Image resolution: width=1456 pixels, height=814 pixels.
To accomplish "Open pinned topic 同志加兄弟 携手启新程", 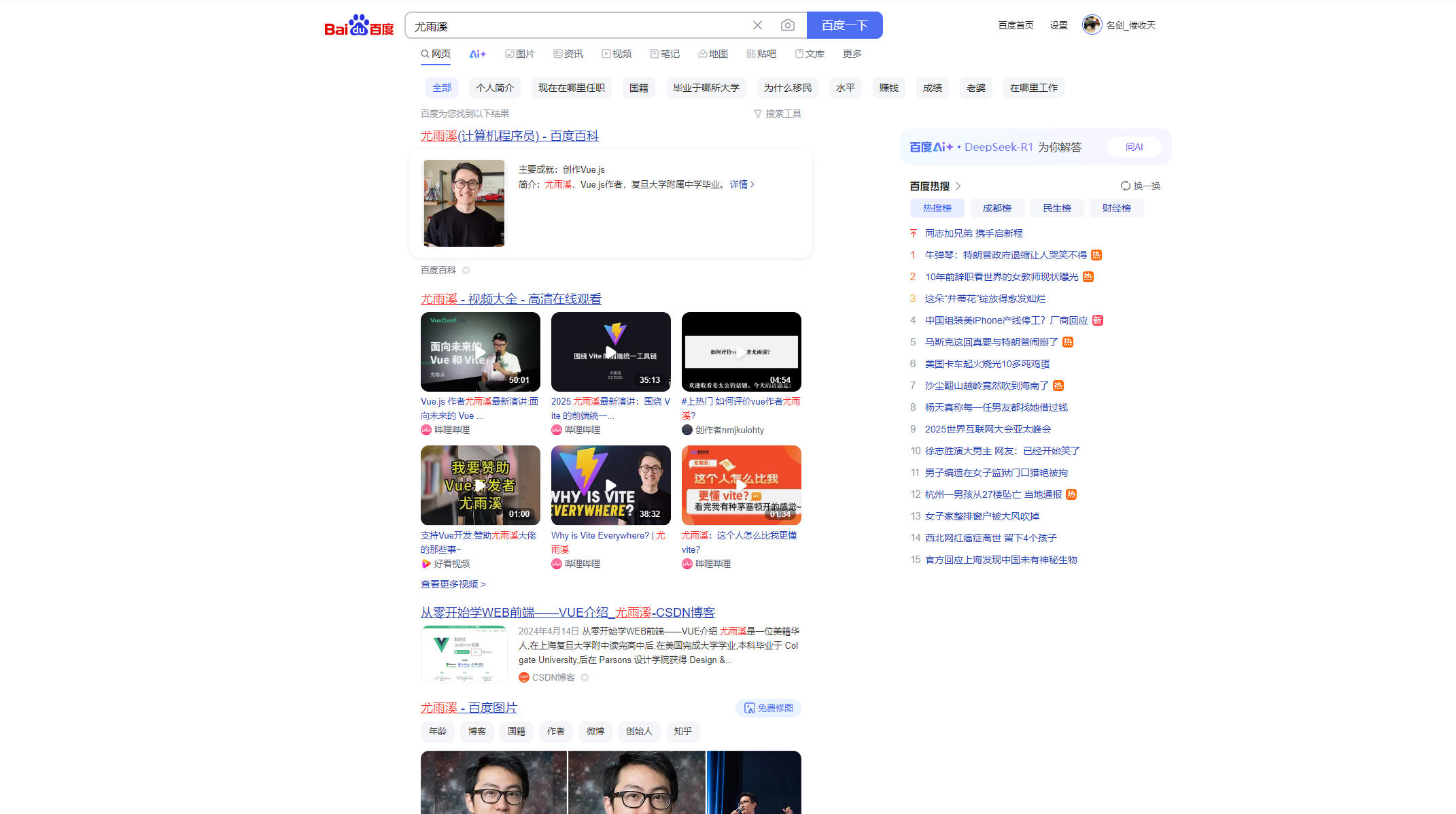I will [x=974, y=233].
